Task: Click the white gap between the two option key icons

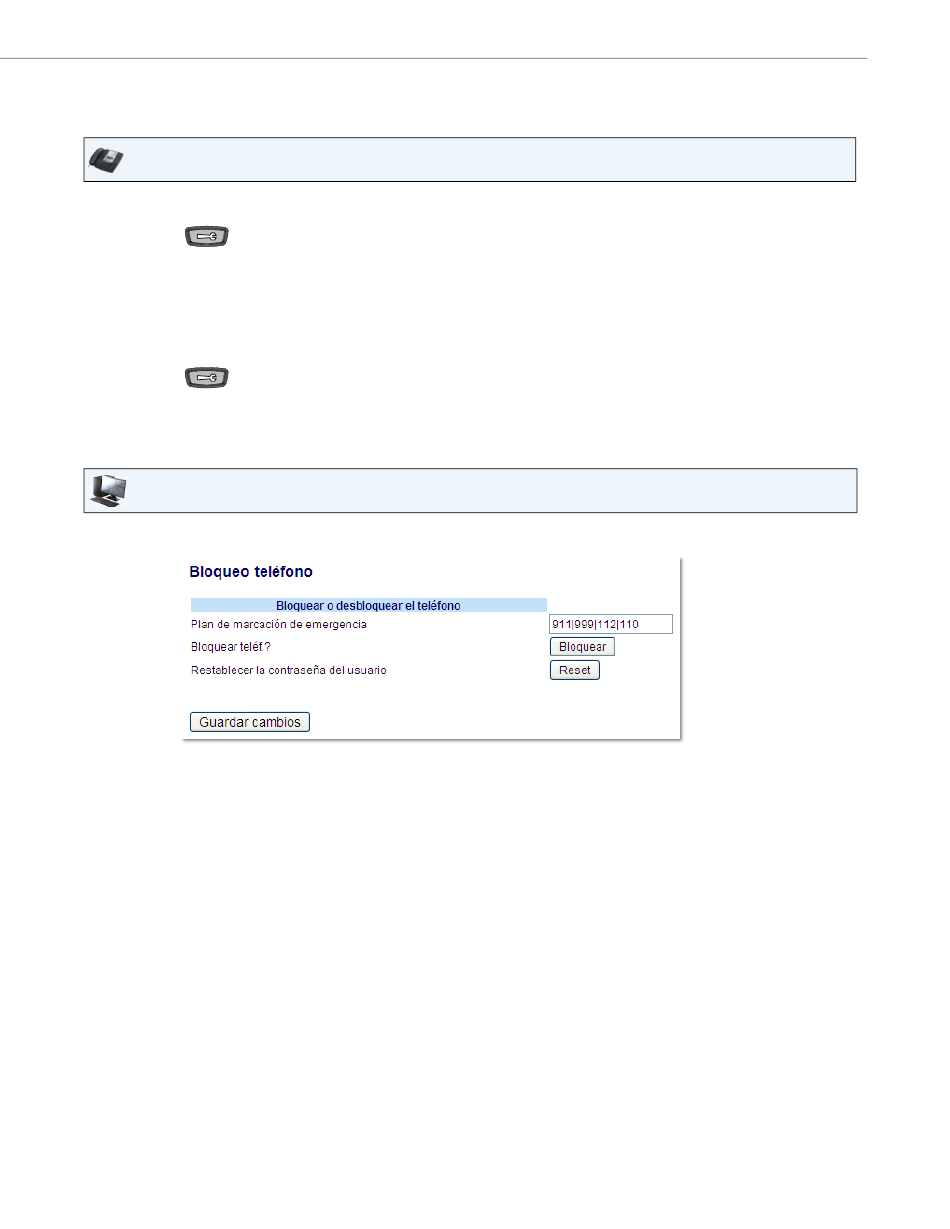Action: pyautogui.click(x=206, y=307)
